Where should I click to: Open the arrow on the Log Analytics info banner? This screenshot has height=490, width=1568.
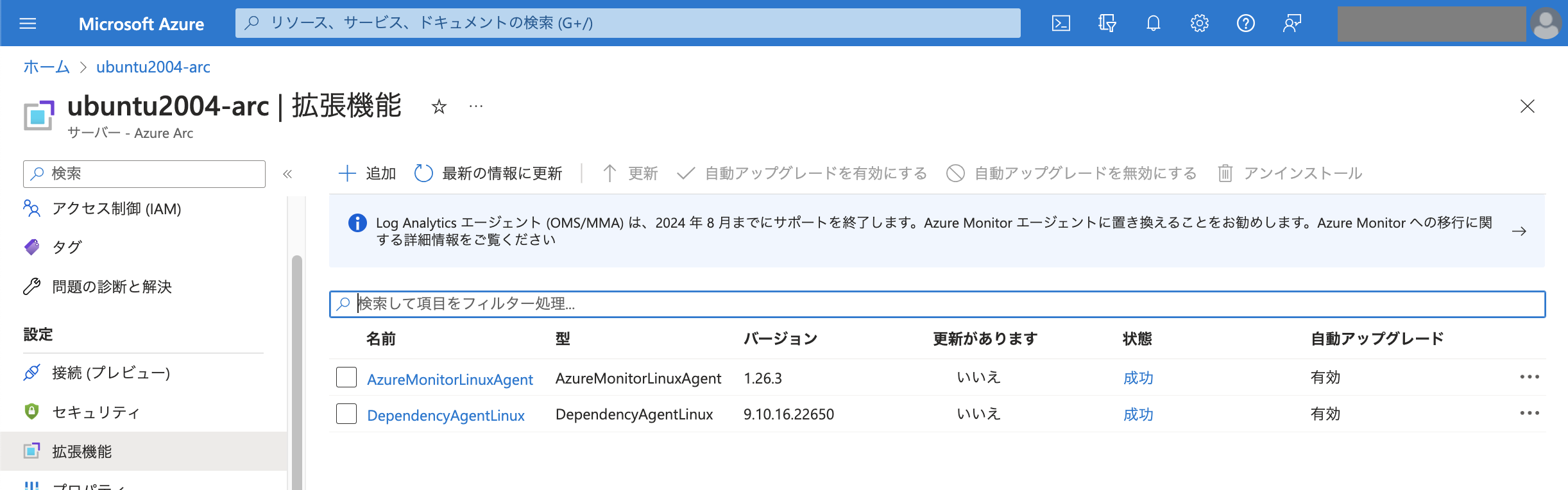pos(1519,231)
